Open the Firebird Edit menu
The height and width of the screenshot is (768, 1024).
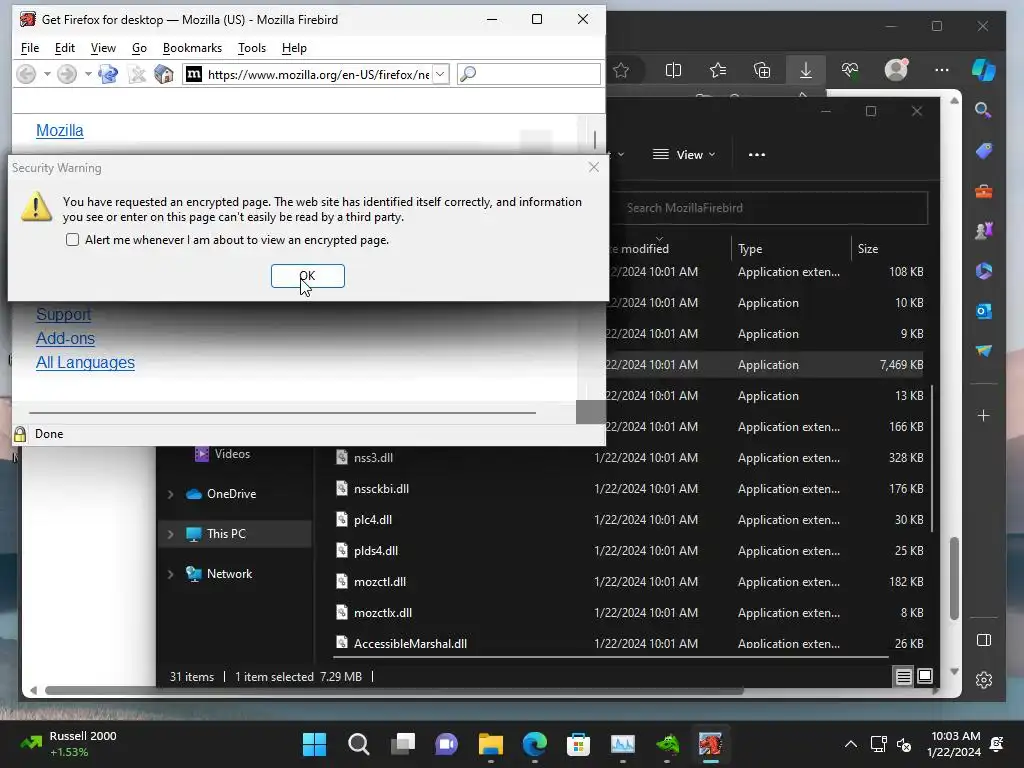65,48
